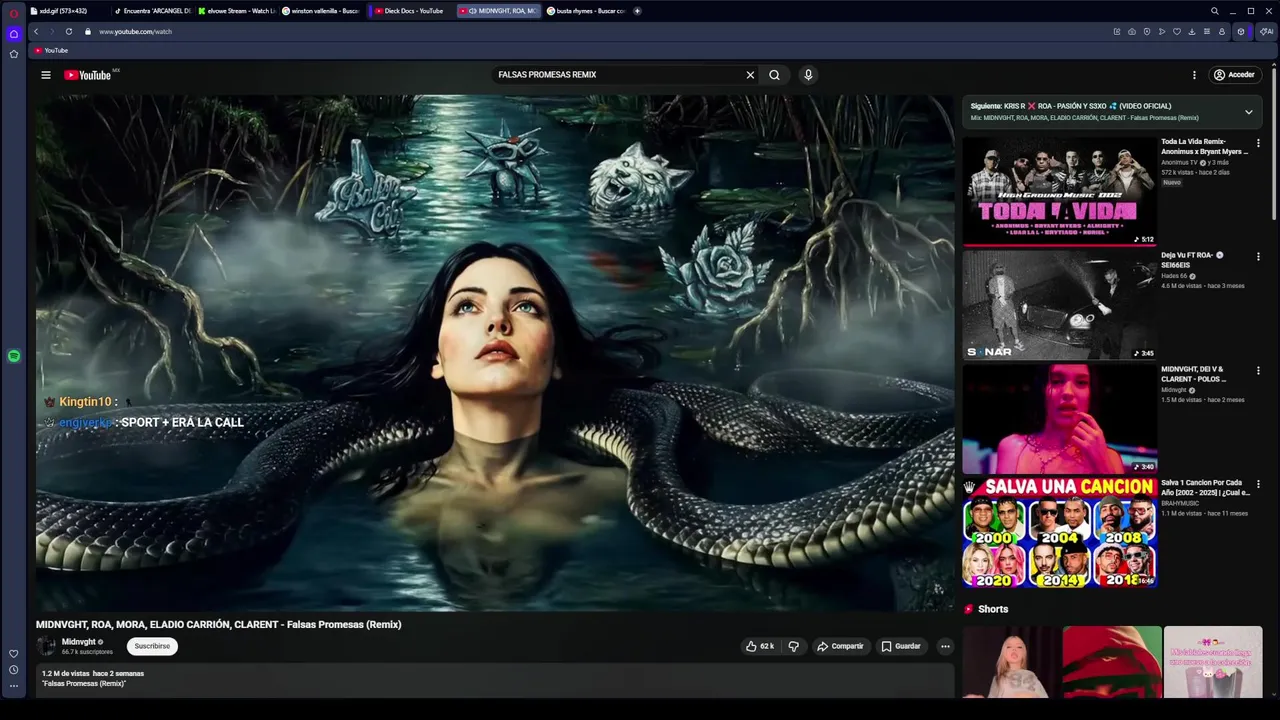Image resolution: width=1280 pixels, height=720 pixels.
Task: Click the browser tab search magnifier
Action: tap(1214, 11)
